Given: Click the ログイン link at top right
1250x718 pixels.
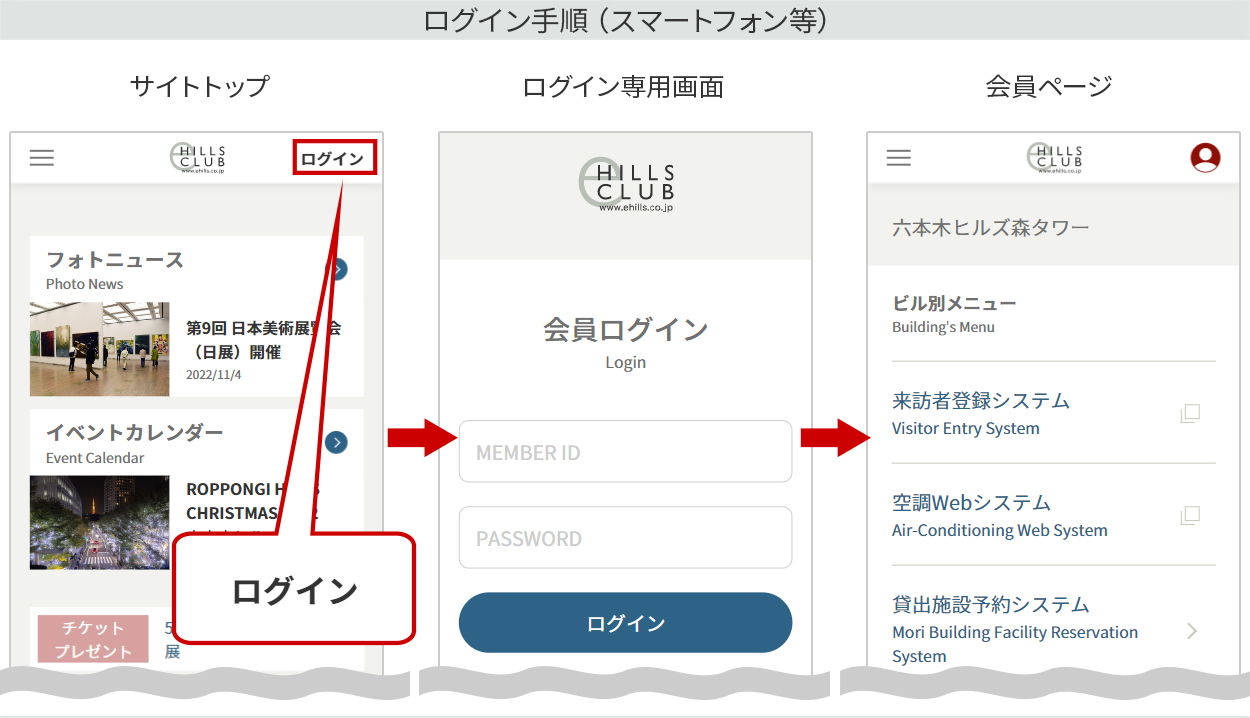Looking at the screenshot, I should [334, 158].
